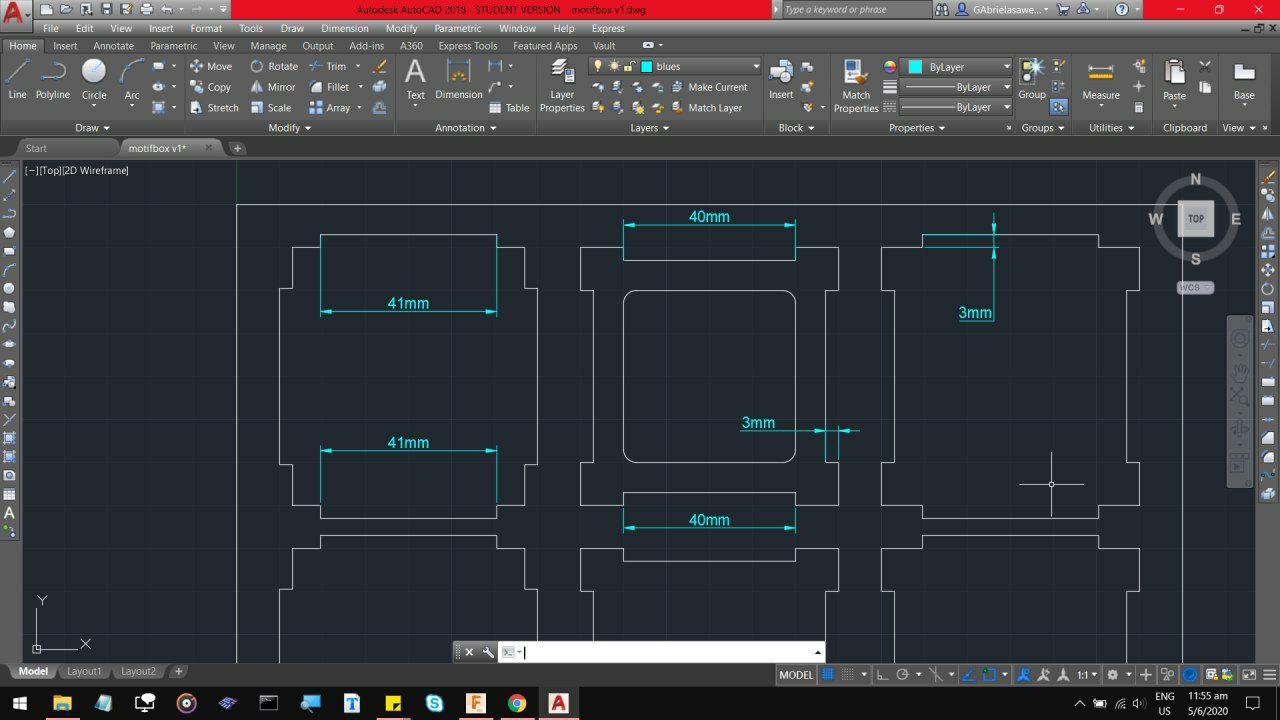Use the Fillet tool
The width and height of the screenshot is (1280, 720).
(x=329, y=87)
